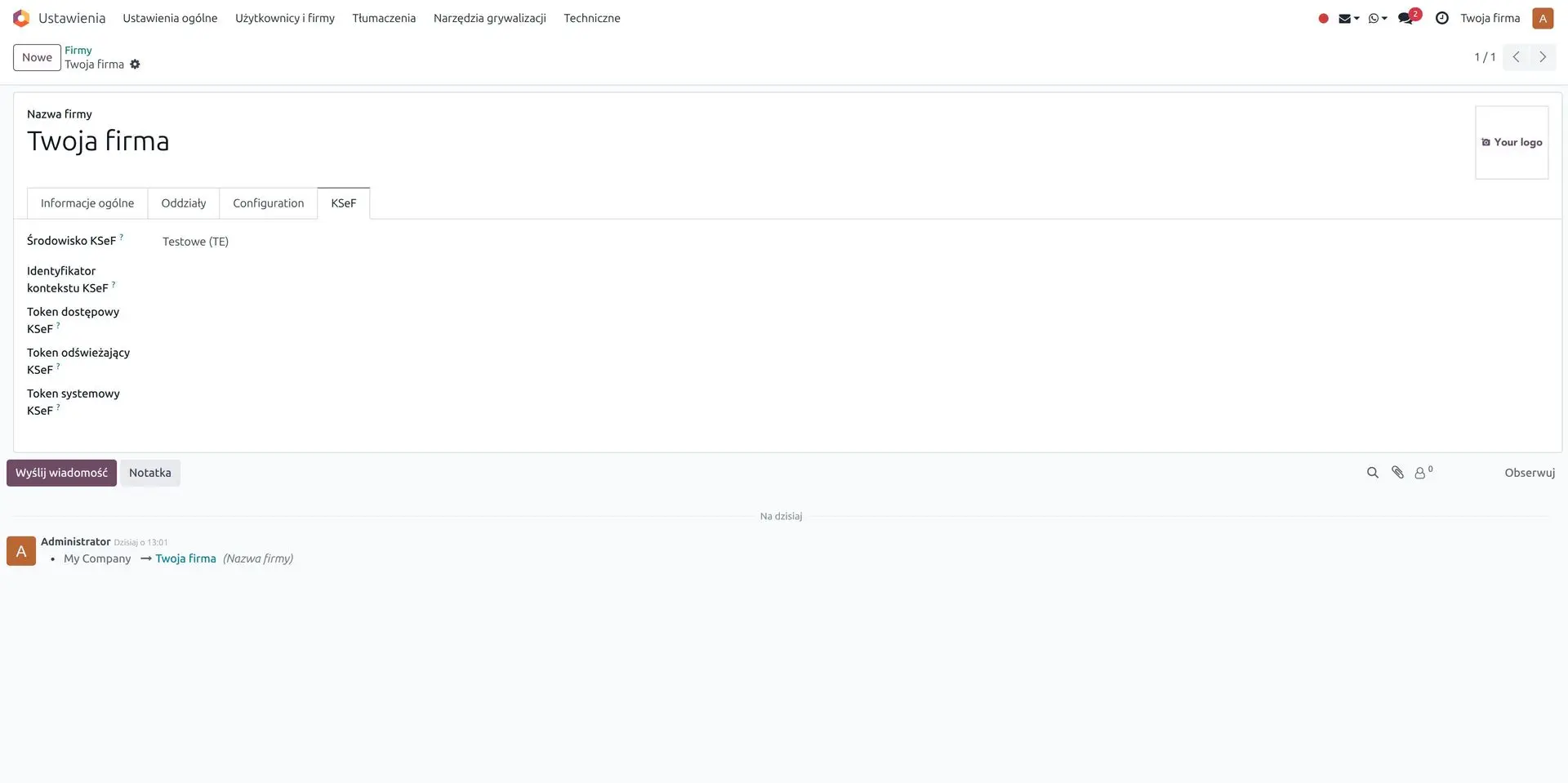Show followers via the person icon
The width and height of the screenshot is (1568, 783).
(x=1421, y=473)
